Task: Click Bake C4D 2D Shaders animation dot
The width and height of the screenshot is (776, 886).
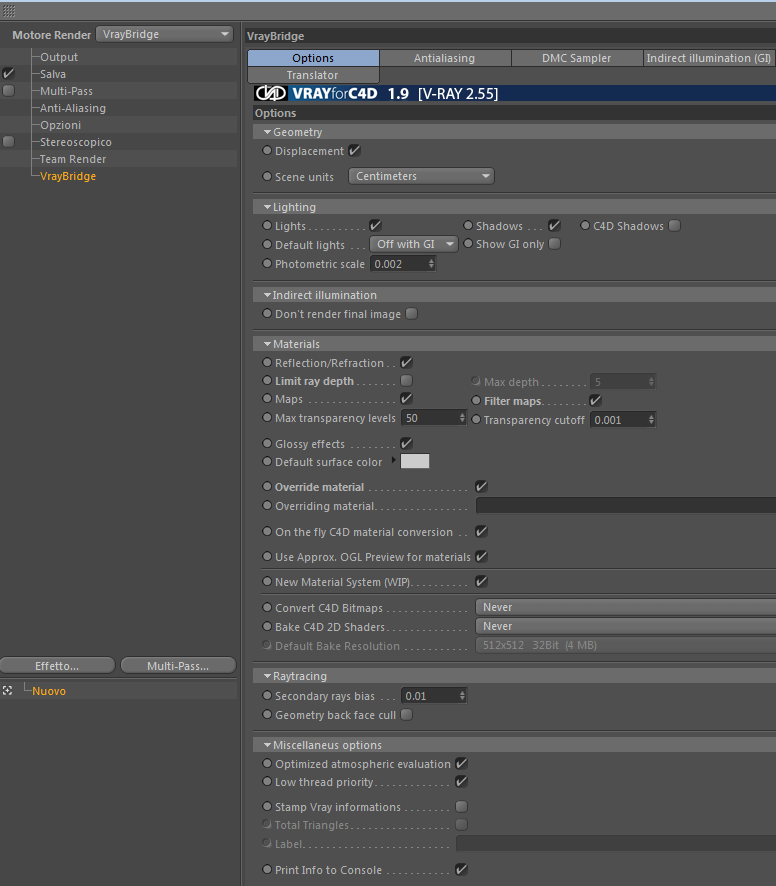Action: 267,626
